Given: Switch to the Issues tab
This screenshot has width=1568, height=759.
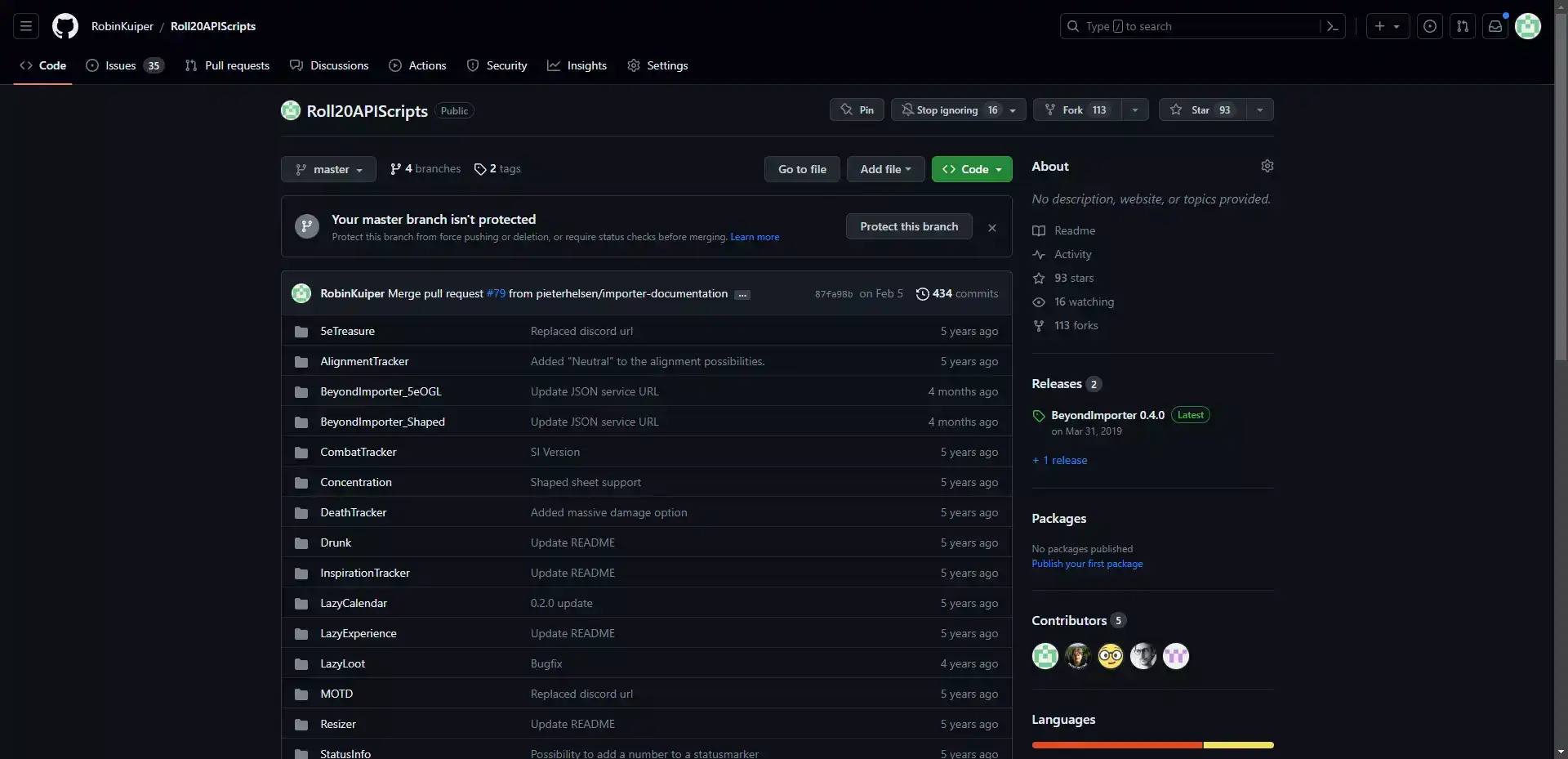Looking at the screenshot, I should (125, 65).
